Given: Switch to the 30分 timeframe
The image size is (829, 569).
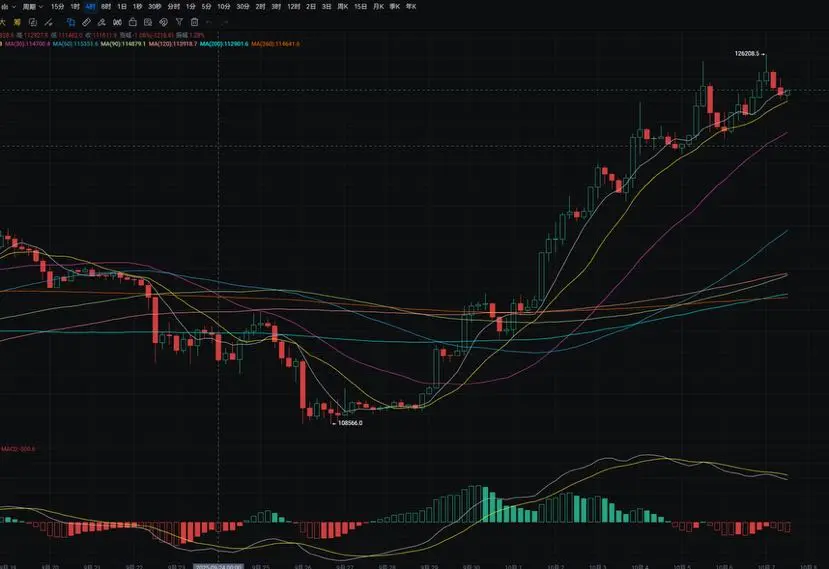Looking at the screenshot, I should click(x=243, y=7).
